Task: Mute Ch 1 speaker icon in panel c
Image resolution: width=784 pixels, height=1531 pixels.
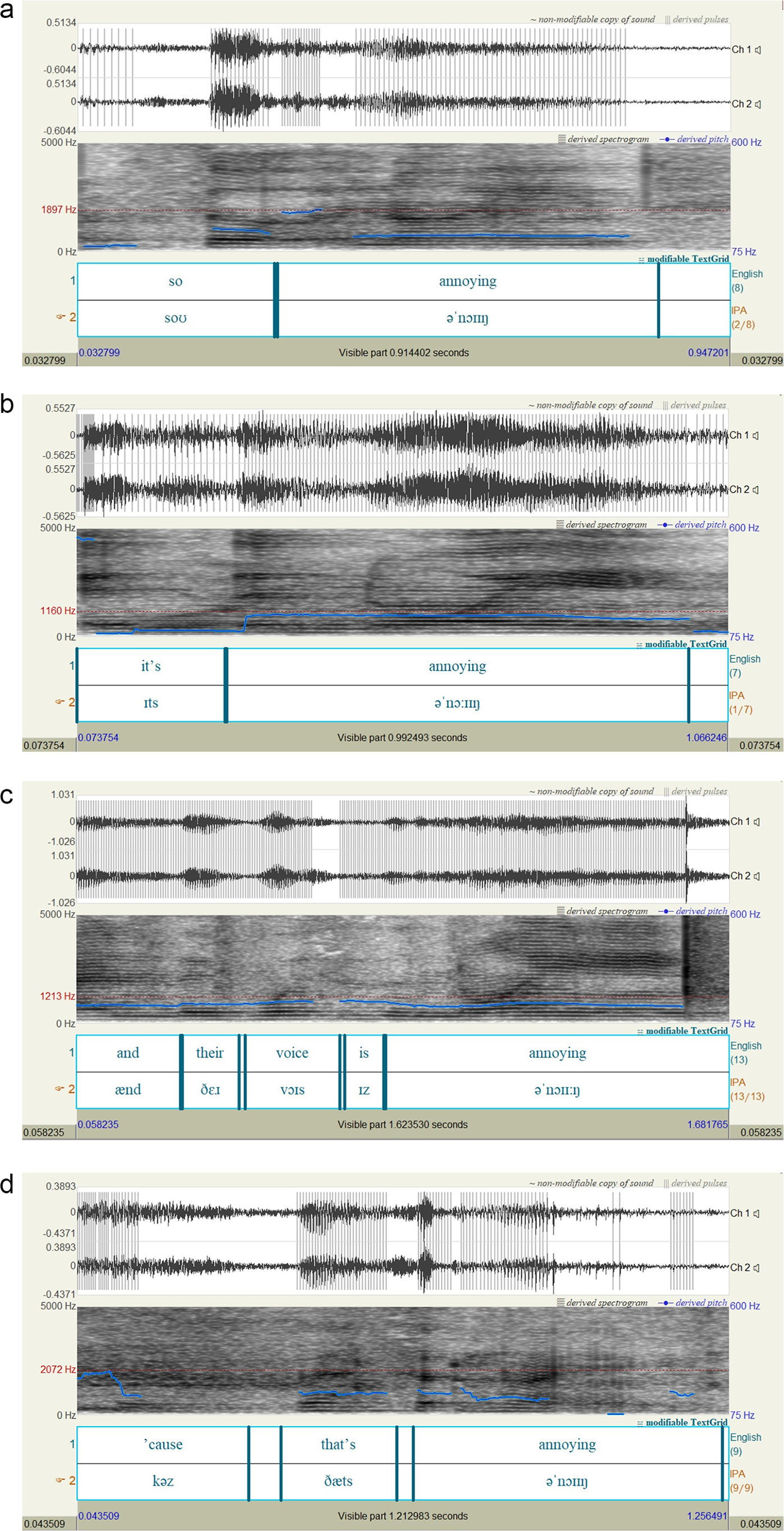Action: click(756, 822)
